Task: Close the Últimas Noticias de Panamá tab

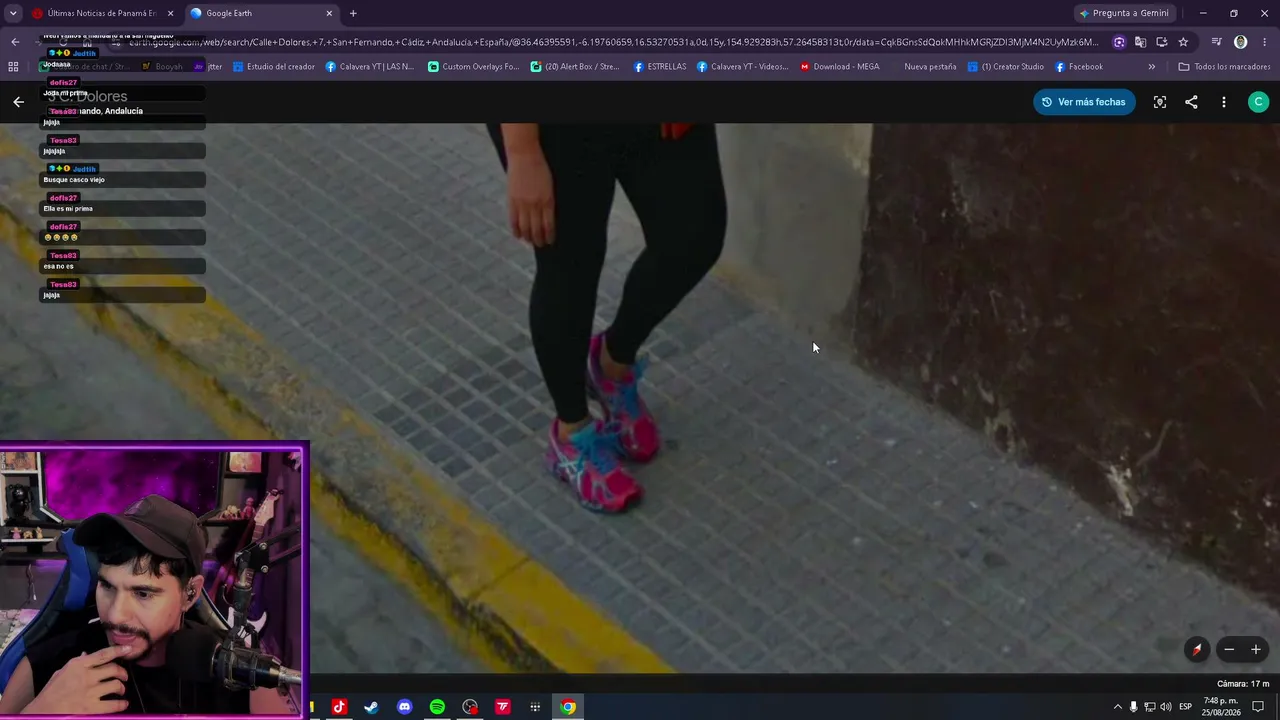Action: (x=170, y=13)
